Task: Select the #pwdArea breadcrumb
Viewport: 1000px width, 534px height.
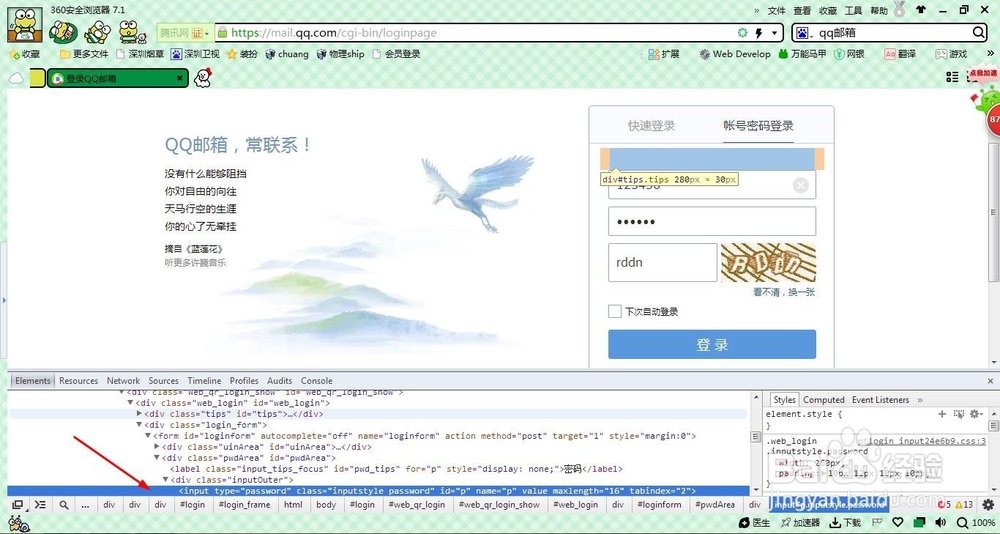Action: click(x=717, y=505)
